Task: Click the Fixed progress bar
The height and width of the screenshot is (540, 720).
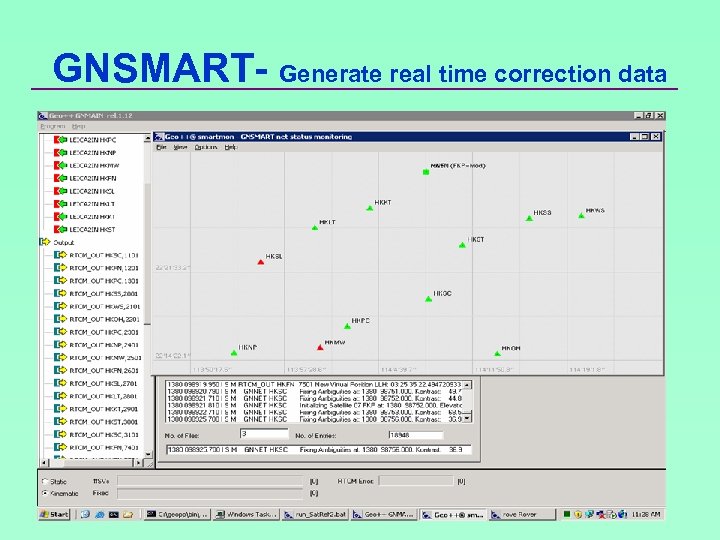Action: click(211, 493)
